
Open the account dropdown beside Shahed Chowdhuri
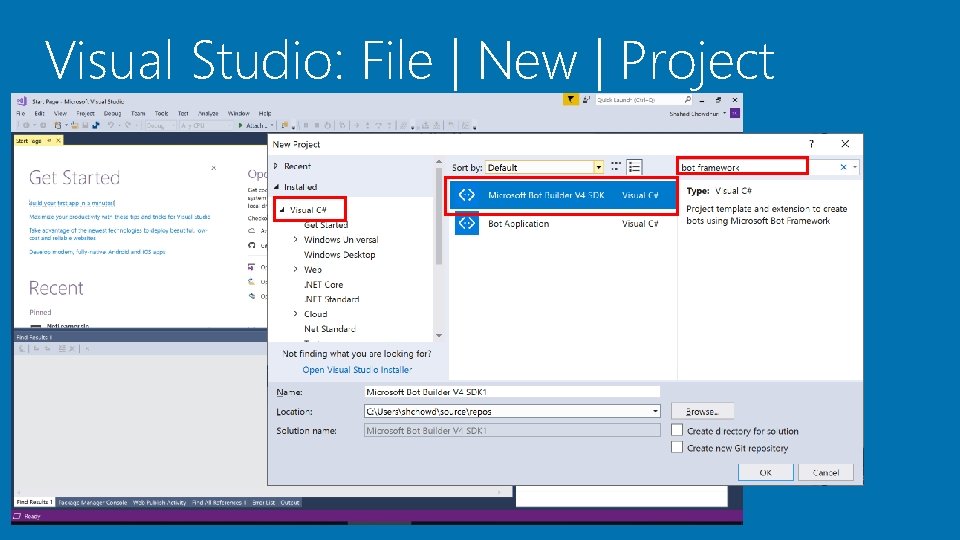(724, 113)
